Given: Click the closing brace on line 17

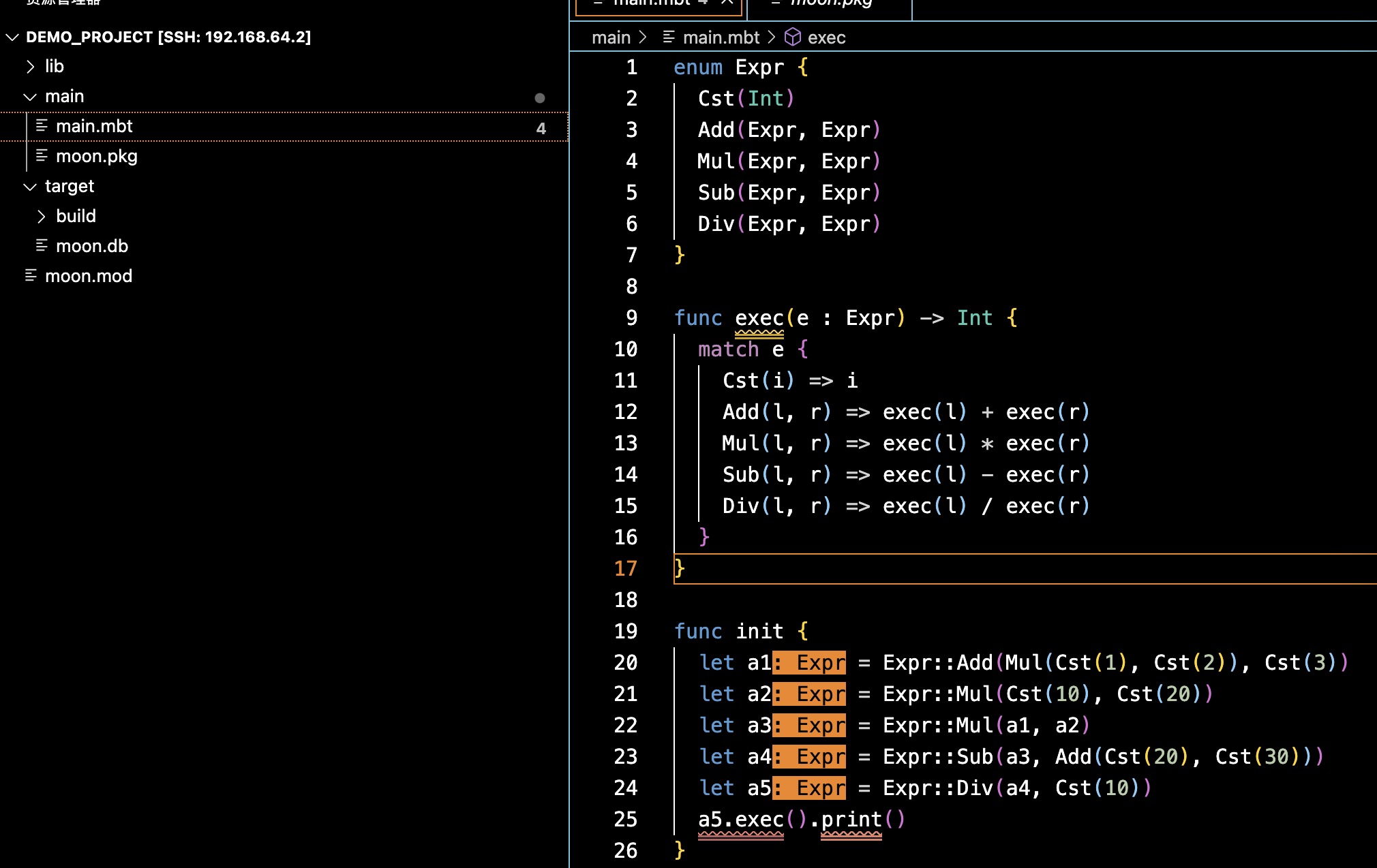Looking at the screenshot, I should 680,568.
